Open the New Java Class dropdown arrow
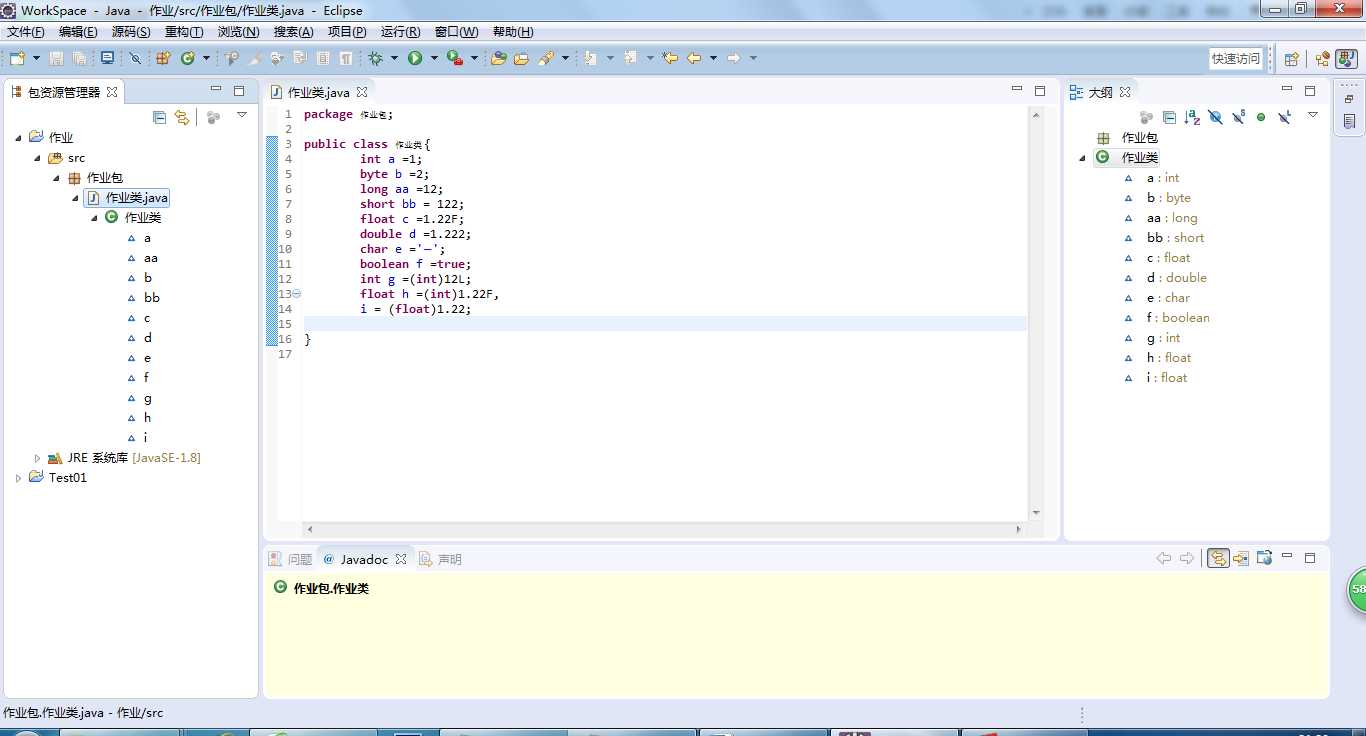The height and width of the screenshot is (736, 1366). click(206, 58)
